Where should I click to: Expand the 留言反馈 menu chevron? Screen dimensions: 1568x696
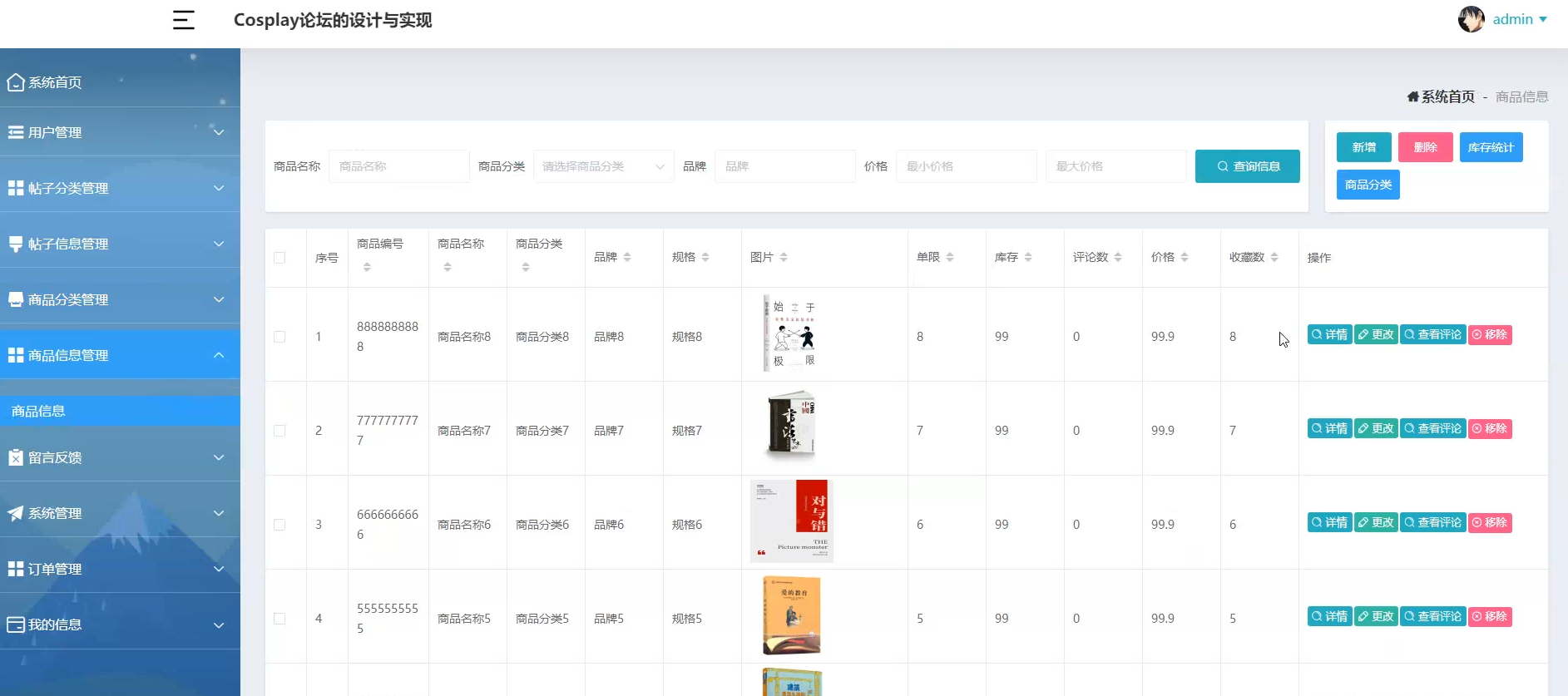219,457
